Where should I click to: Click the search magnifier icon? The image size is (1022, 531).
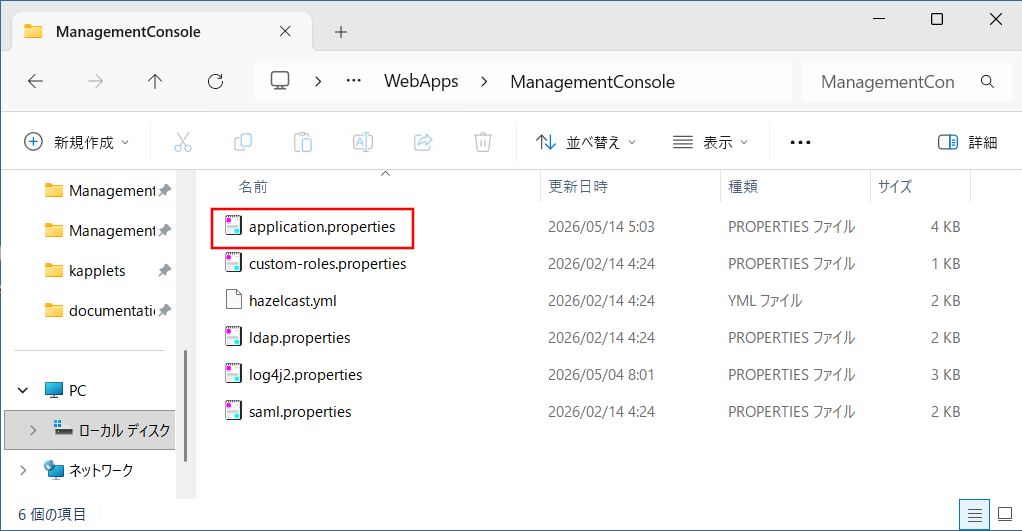coord(987,81)
